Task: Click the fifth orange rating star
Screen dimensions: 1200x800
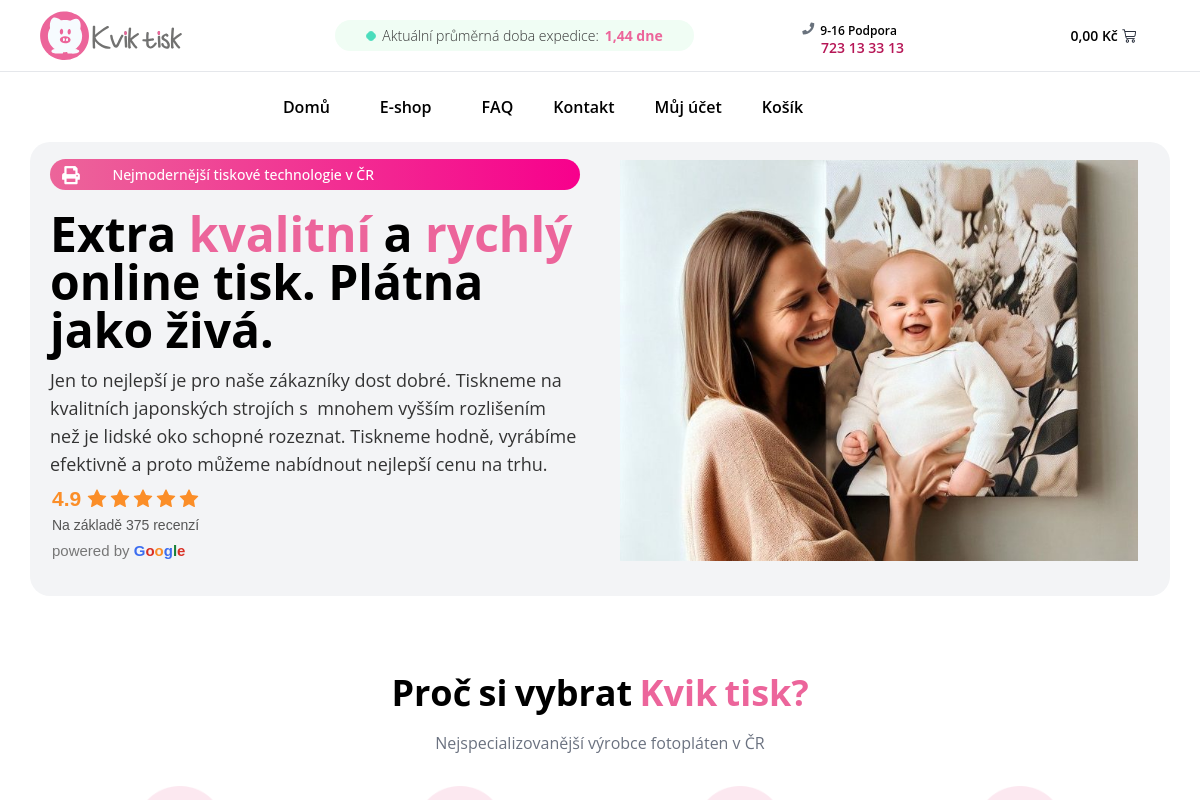Action: click(189, 498)
